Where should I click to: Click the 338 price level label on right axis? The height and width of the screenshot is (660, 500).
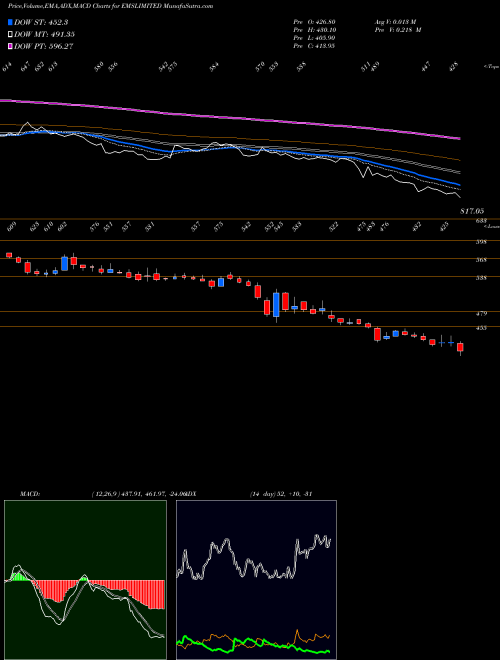[x=481, y=278]
